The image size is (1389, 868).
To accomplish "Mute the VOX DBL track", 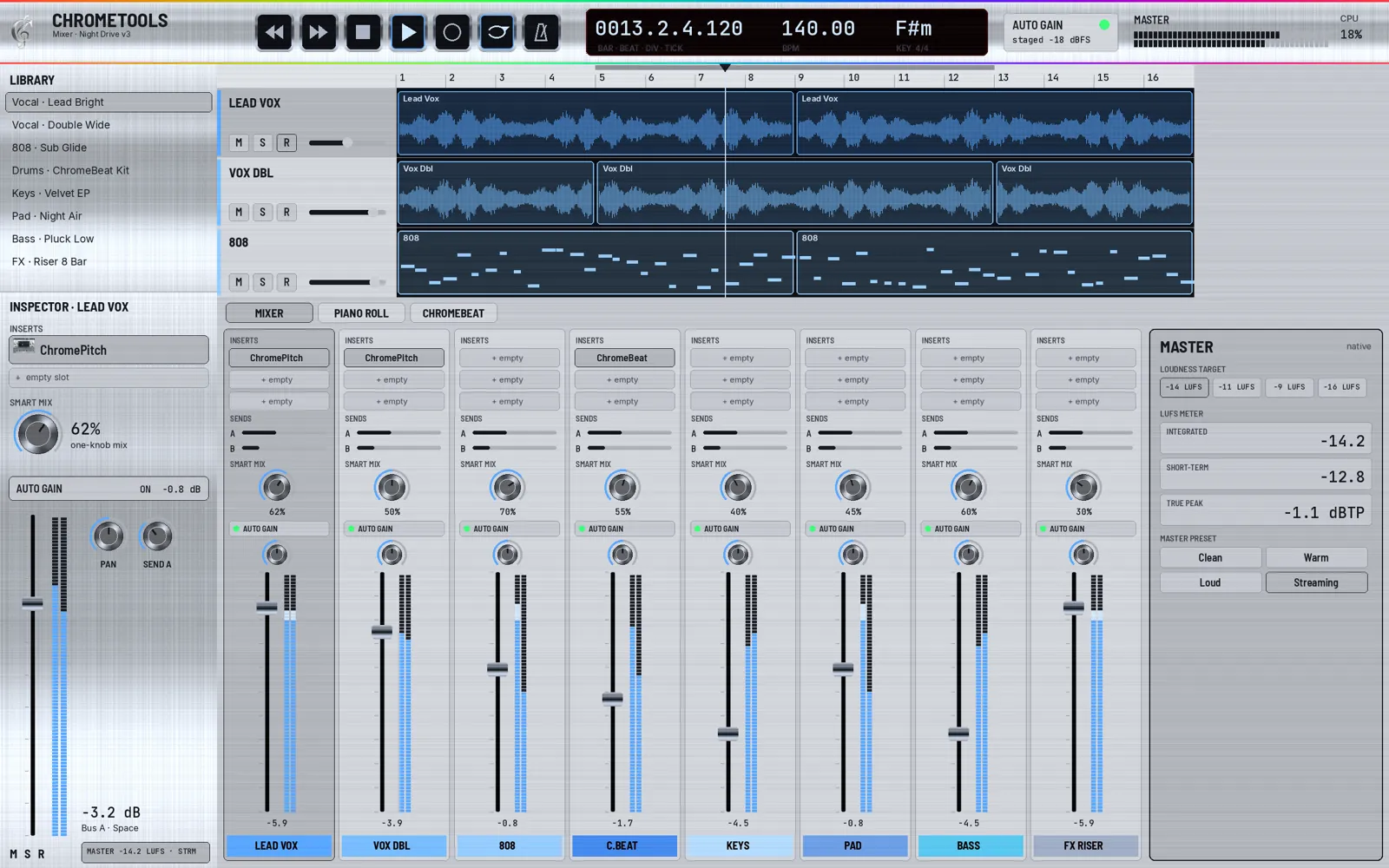I will coord(239,212).
